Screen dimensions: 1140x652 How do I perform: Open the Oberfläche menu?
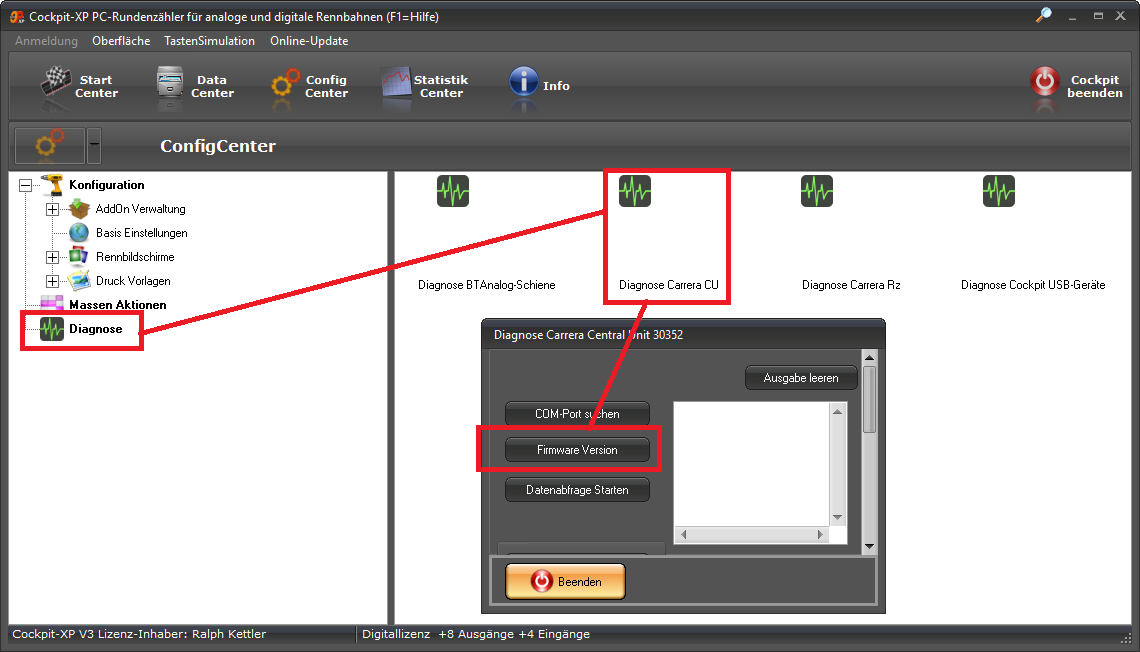[x=121, y=41]
